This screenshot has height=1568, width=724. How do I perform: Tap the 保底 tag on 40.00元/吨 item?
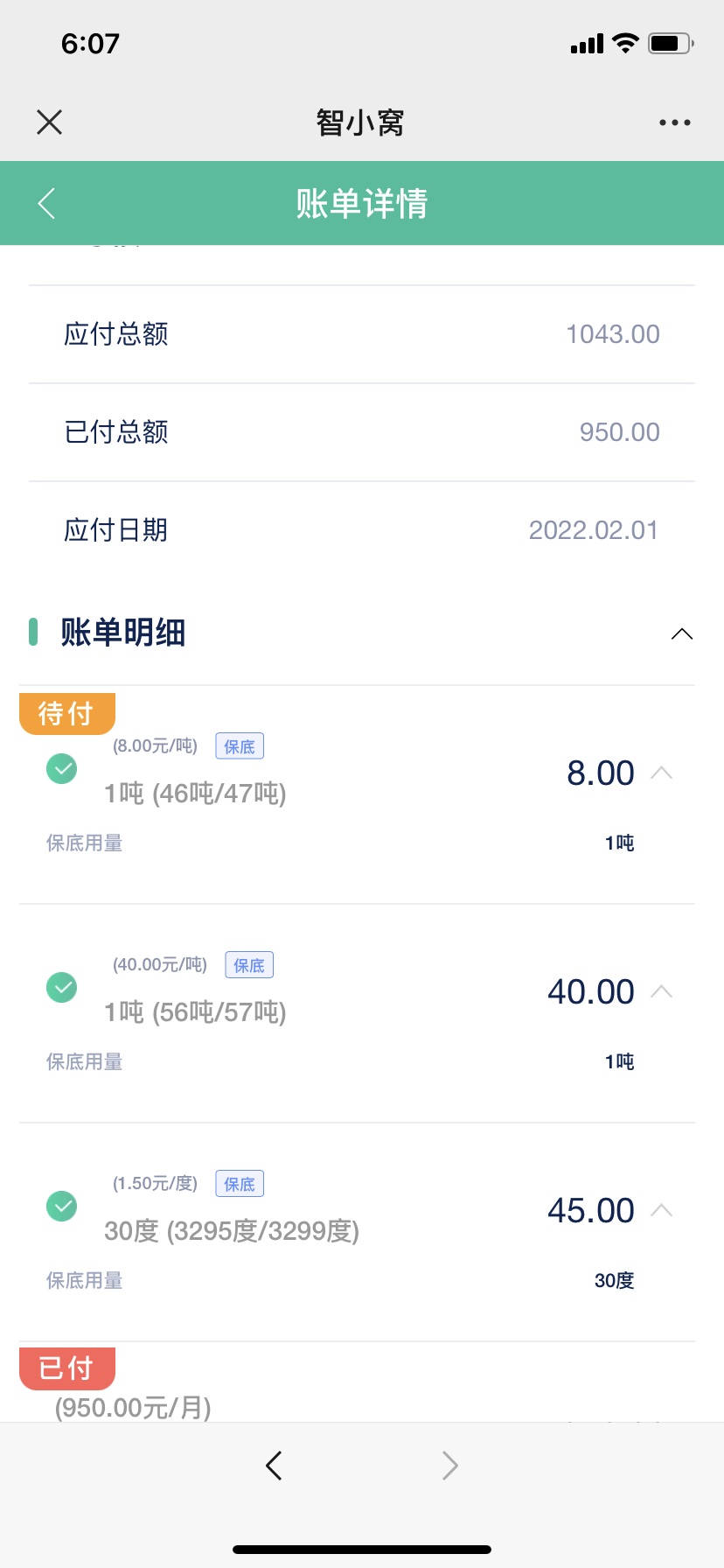tap(249, 965)
